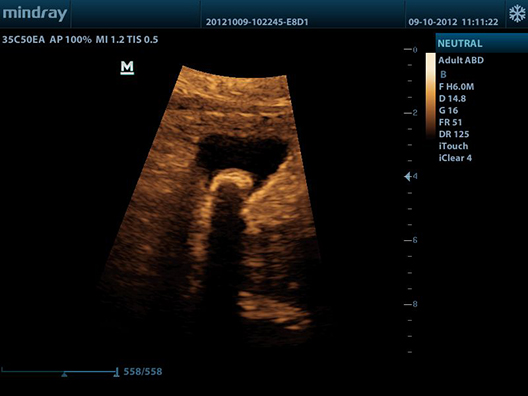Click the FR 51 frame rate value
The width and height of the screenshot is (528, 396).
click(450, 122)
